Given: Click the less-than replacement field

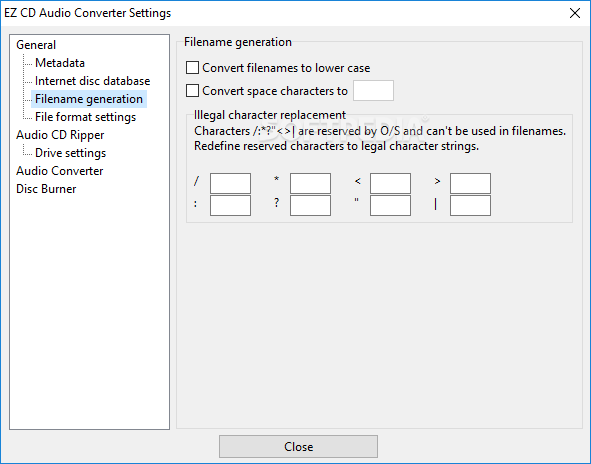Looking at the screenshot, I should [x=390, y=183].
